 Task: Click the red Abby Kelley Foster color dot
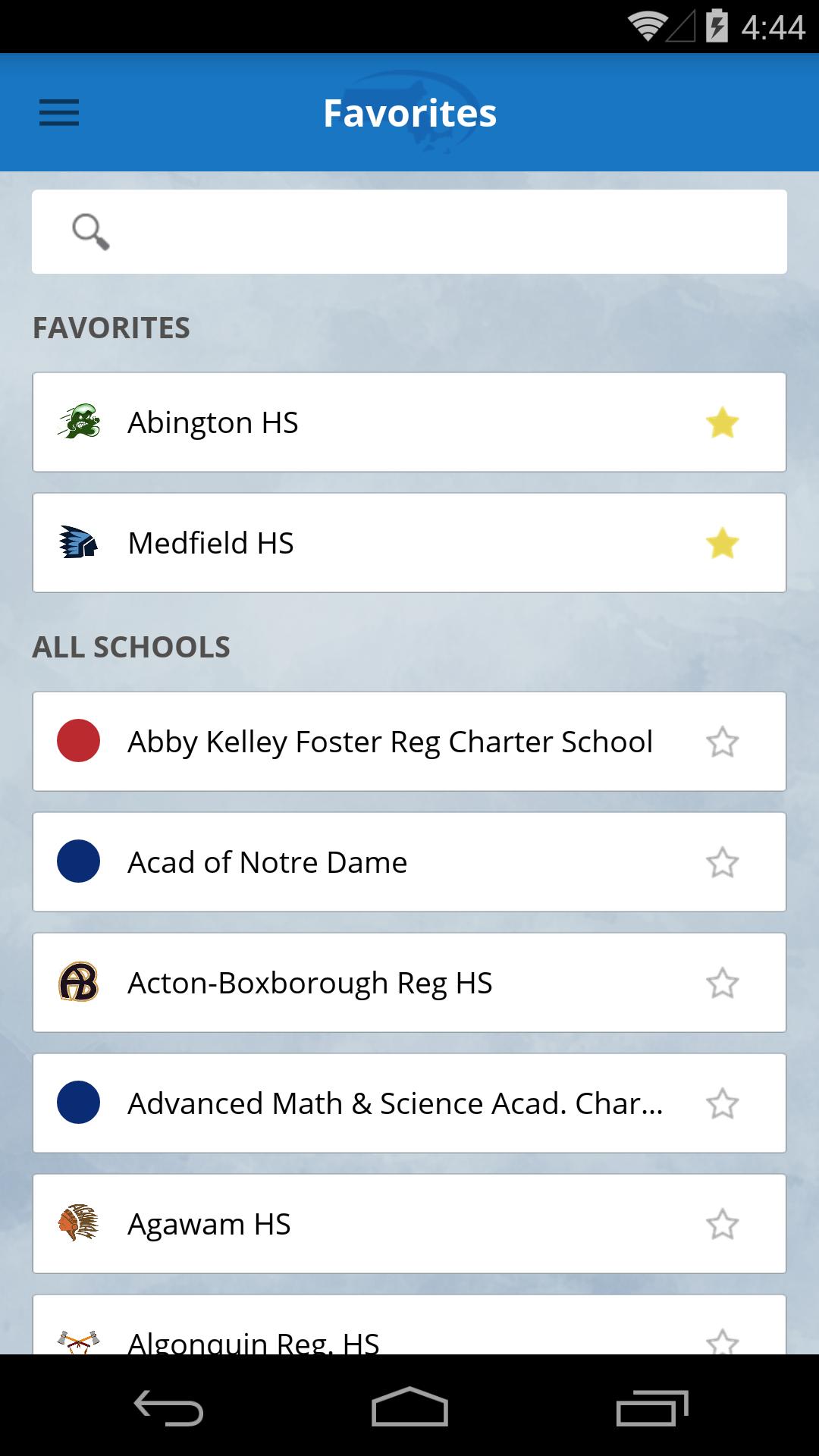pos(79,741)
